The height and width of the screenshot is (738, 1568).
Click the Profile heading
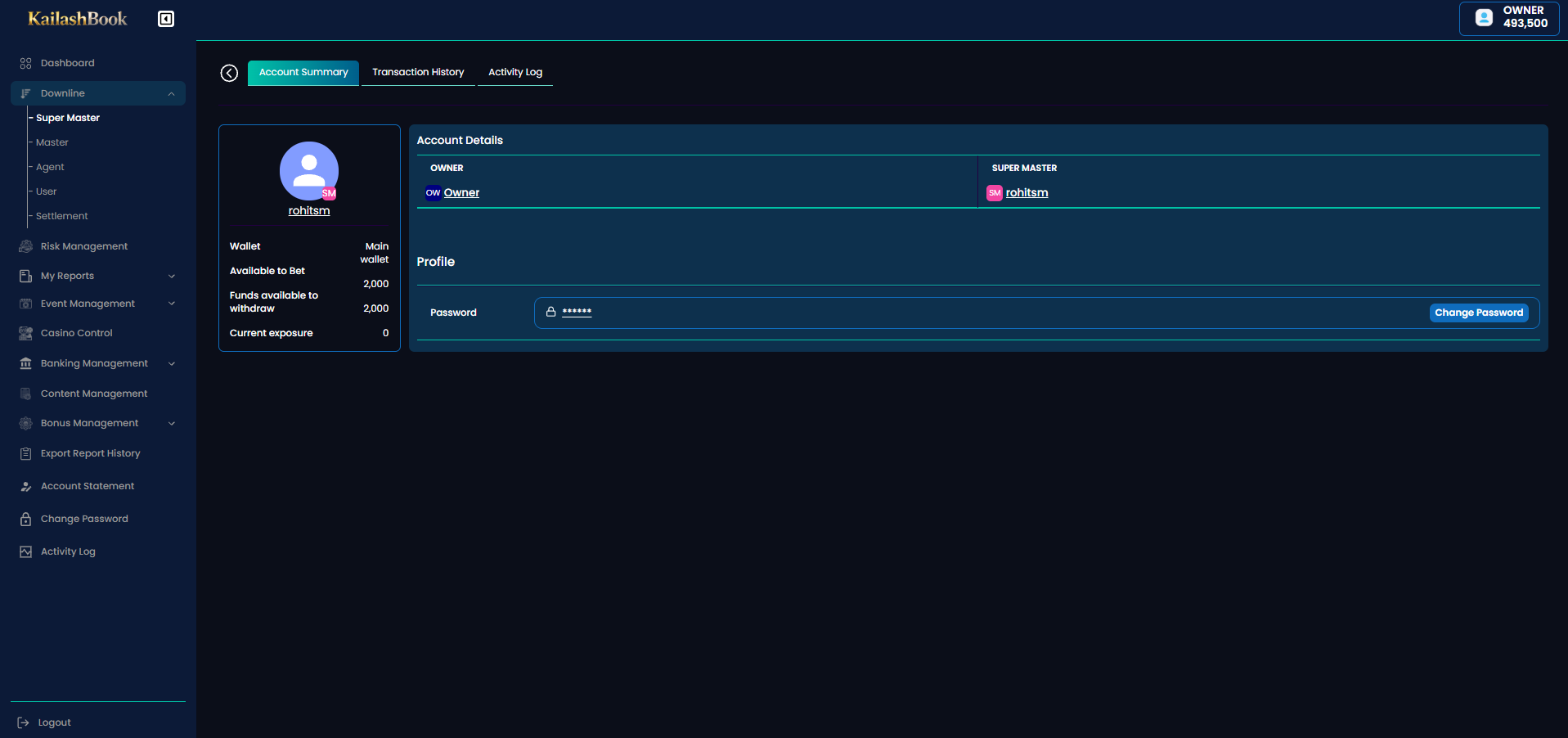436,262
